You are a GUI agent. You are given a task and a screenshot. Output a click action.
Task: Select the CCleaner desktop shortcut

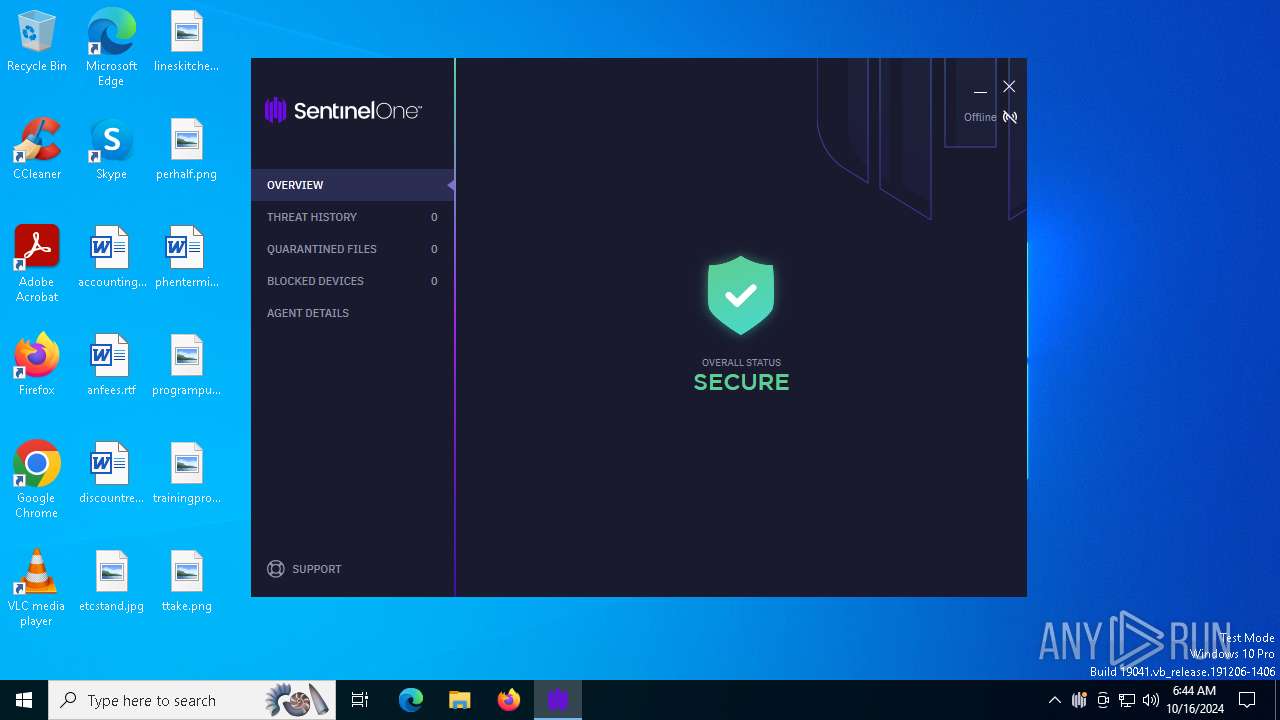click(37, 150)
